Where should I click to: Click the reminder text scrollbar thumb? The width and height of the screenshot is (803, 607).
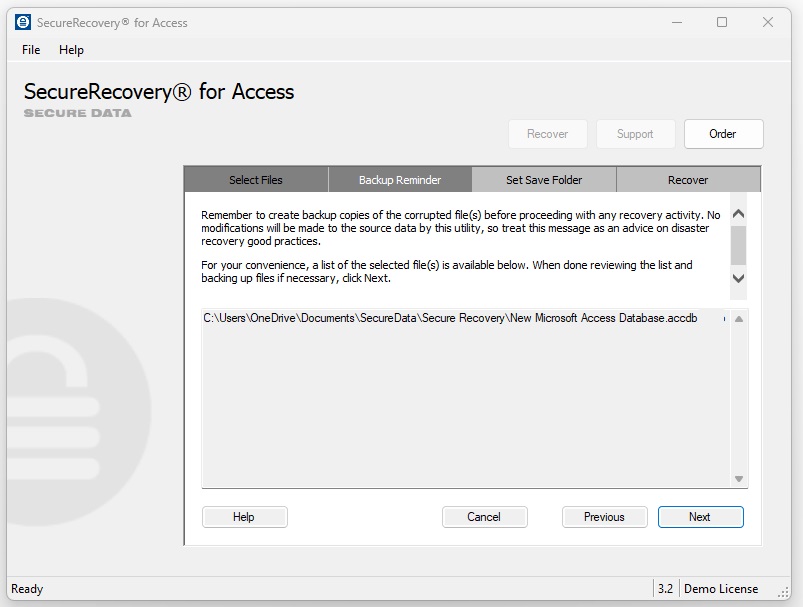click(738, 243)
